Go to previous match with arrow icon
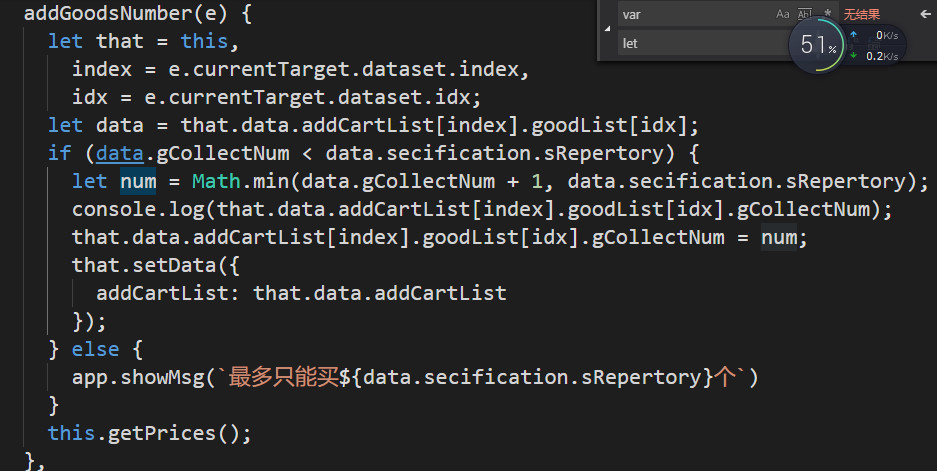Viewport: 937px width, 471px height. (925, 14)
